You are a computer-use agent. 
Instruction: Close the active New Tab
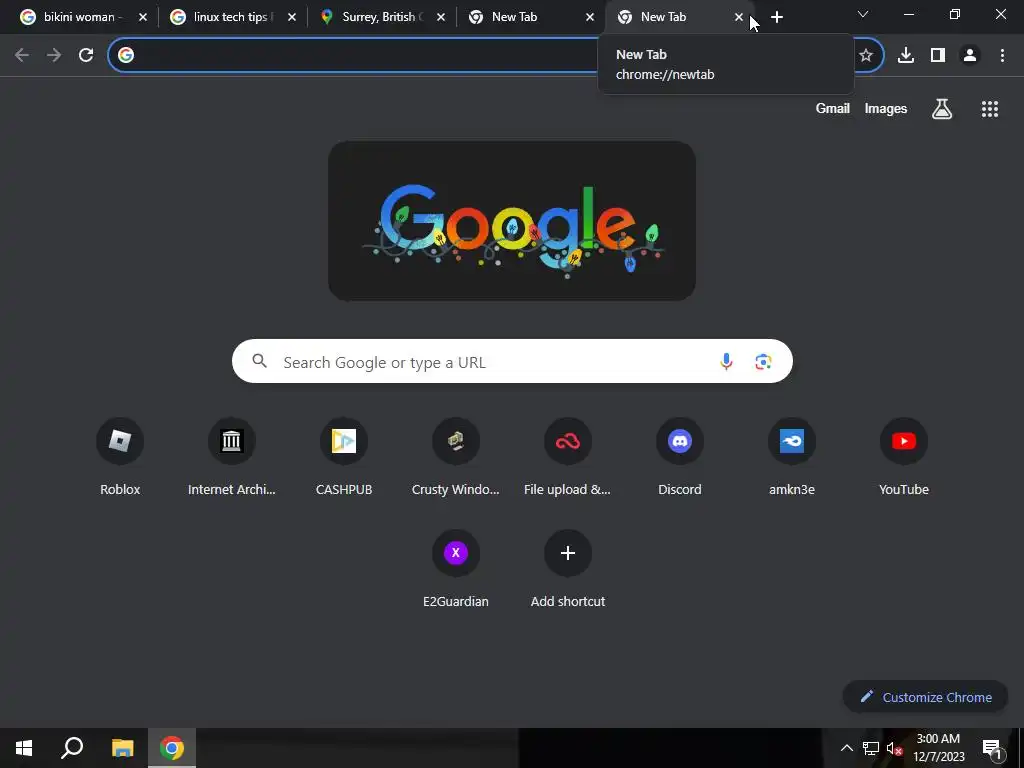pyautogui.click(x=739, y=17)
